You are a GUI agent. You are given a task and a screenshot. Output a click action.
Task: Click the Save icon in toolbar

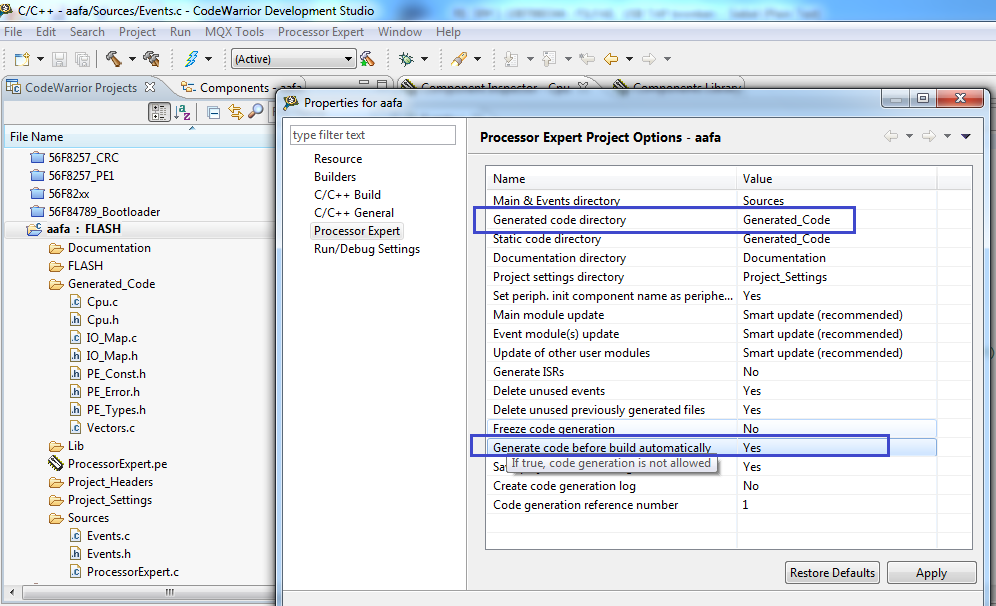(59, 59)
